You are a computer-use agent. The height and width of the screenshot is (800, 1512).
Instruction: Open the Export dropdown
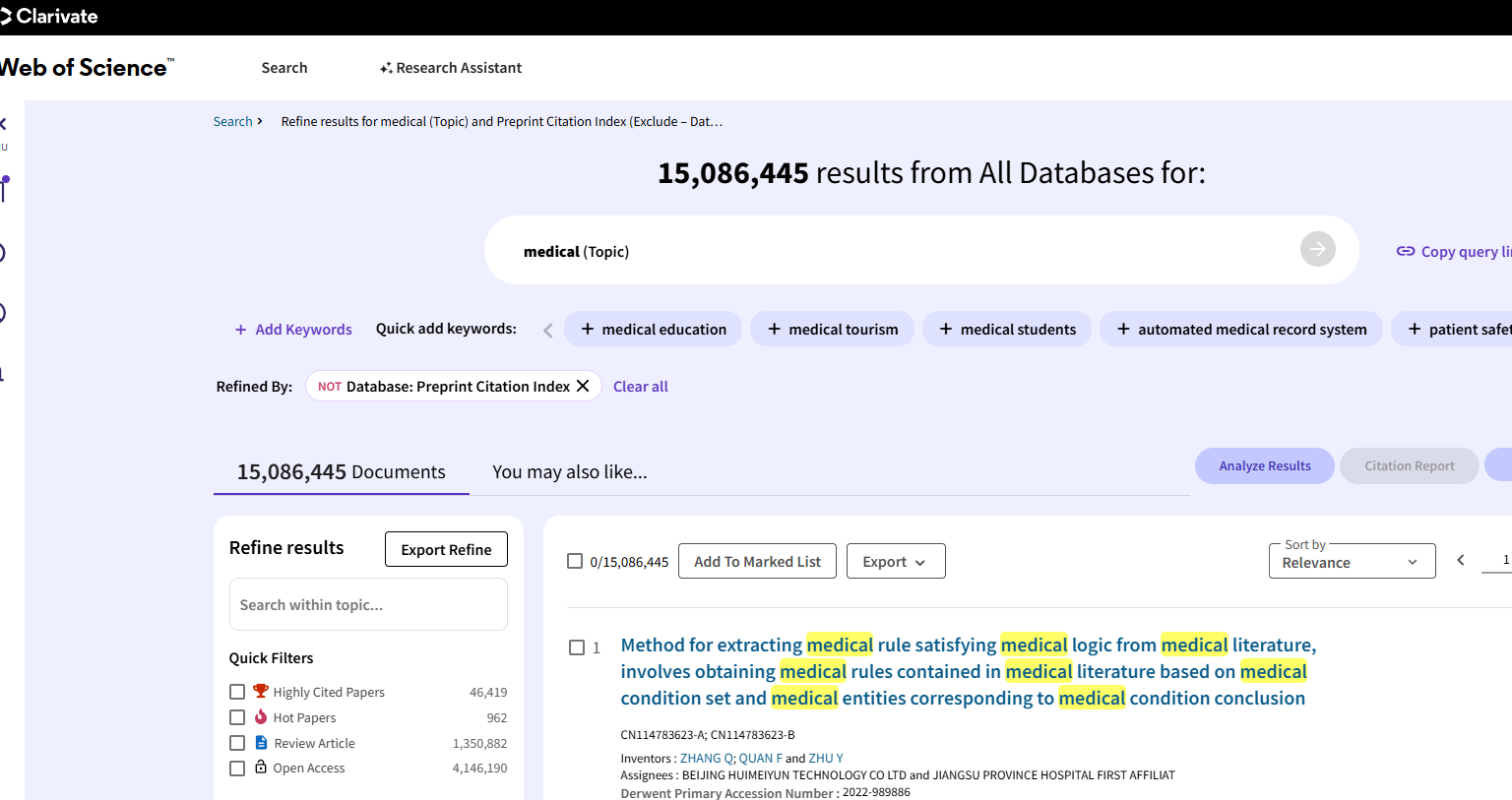click(895, 561)
